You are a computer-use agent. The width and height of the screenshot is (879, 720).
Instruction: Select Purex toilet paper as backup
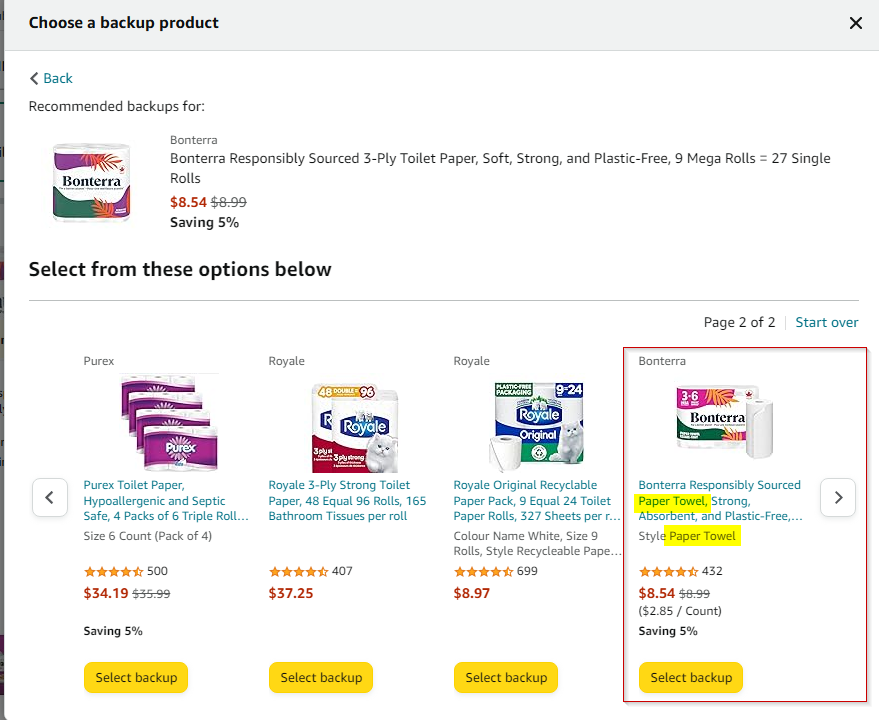click(136, 677)
